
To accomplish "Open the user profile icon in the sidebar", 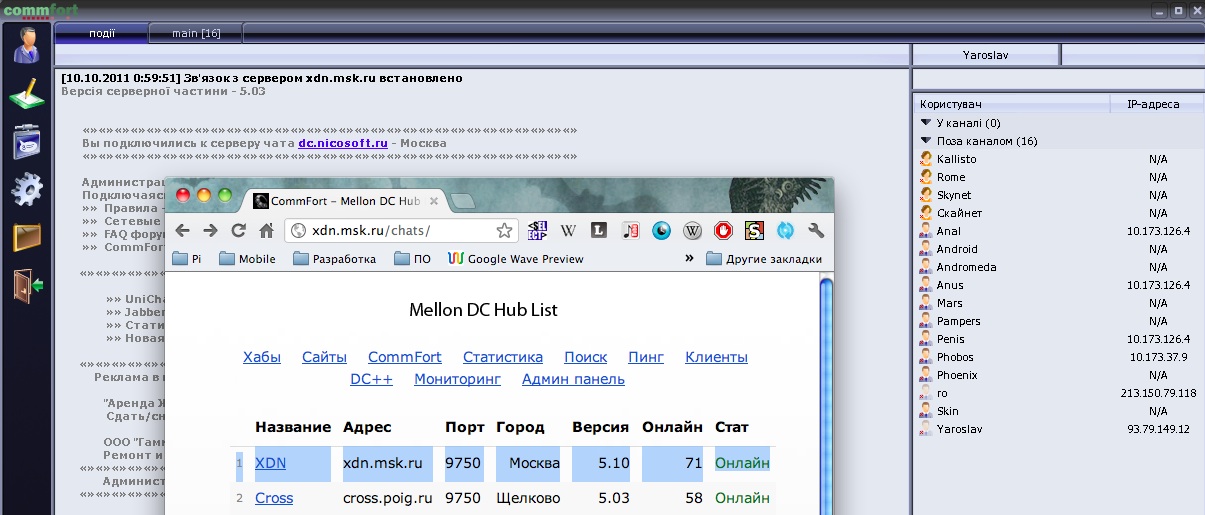I will pos(27,46).
